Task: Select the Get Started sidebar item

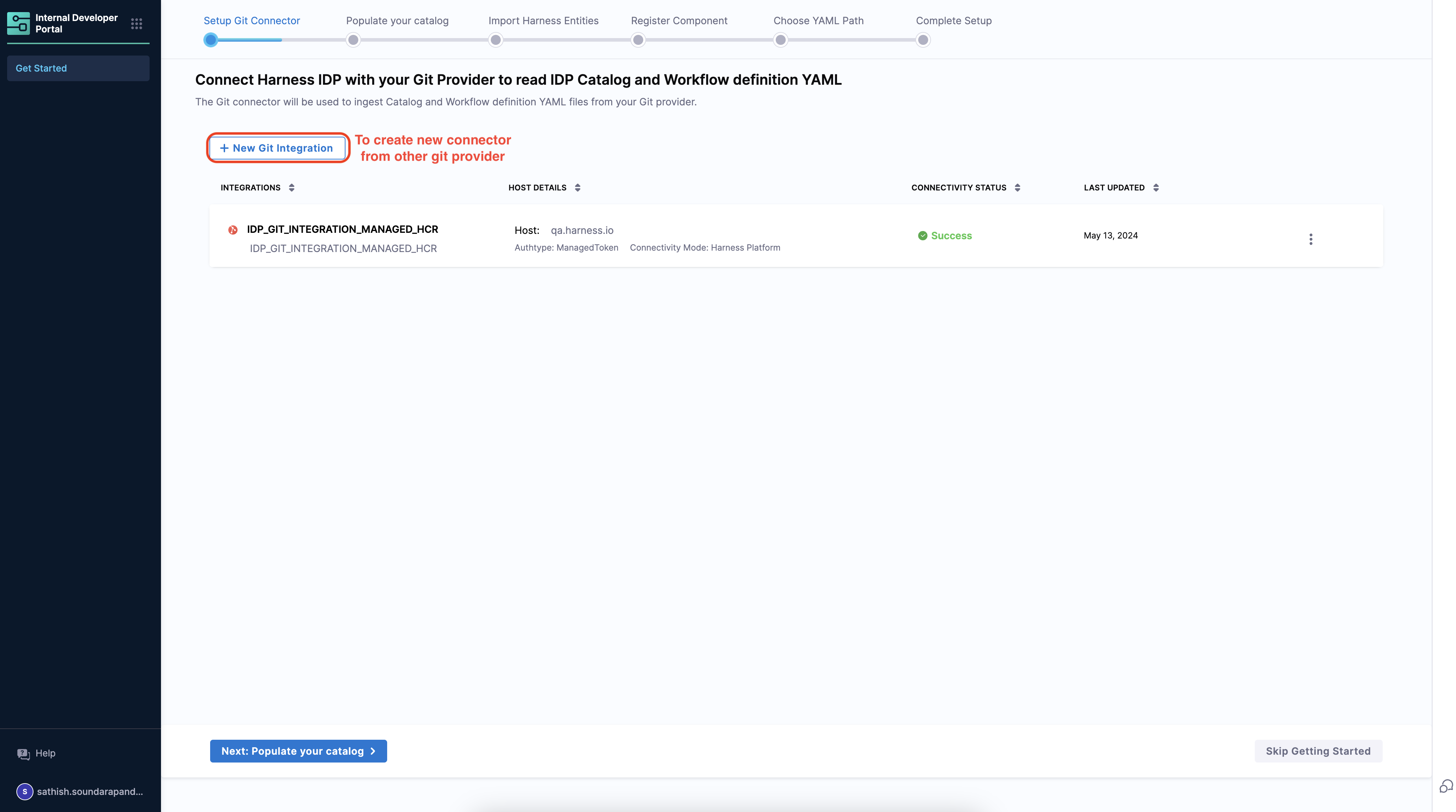Action: (x=78, y=68)
